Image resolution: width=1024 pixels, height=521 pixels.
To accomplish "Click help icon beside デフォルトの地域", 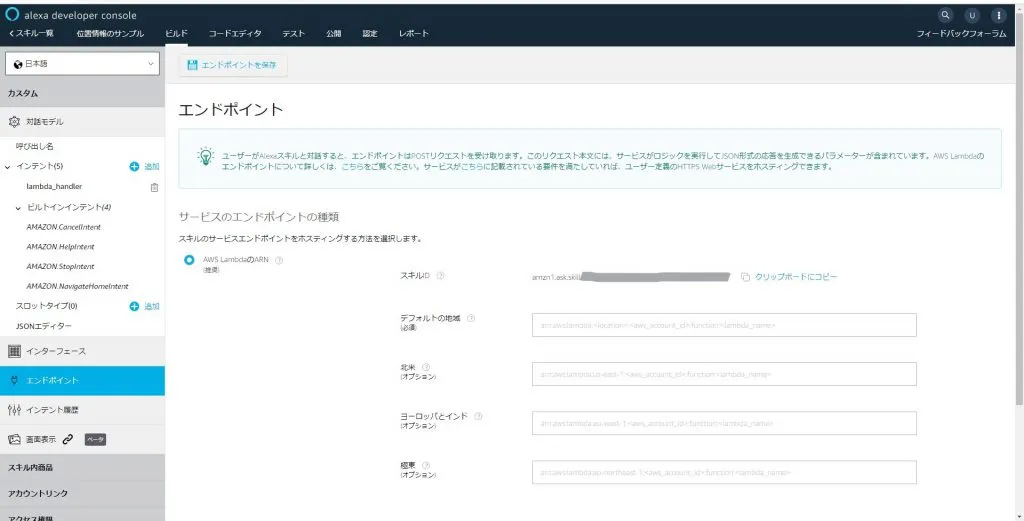I will pyautogui.click(x=471, y=319).
